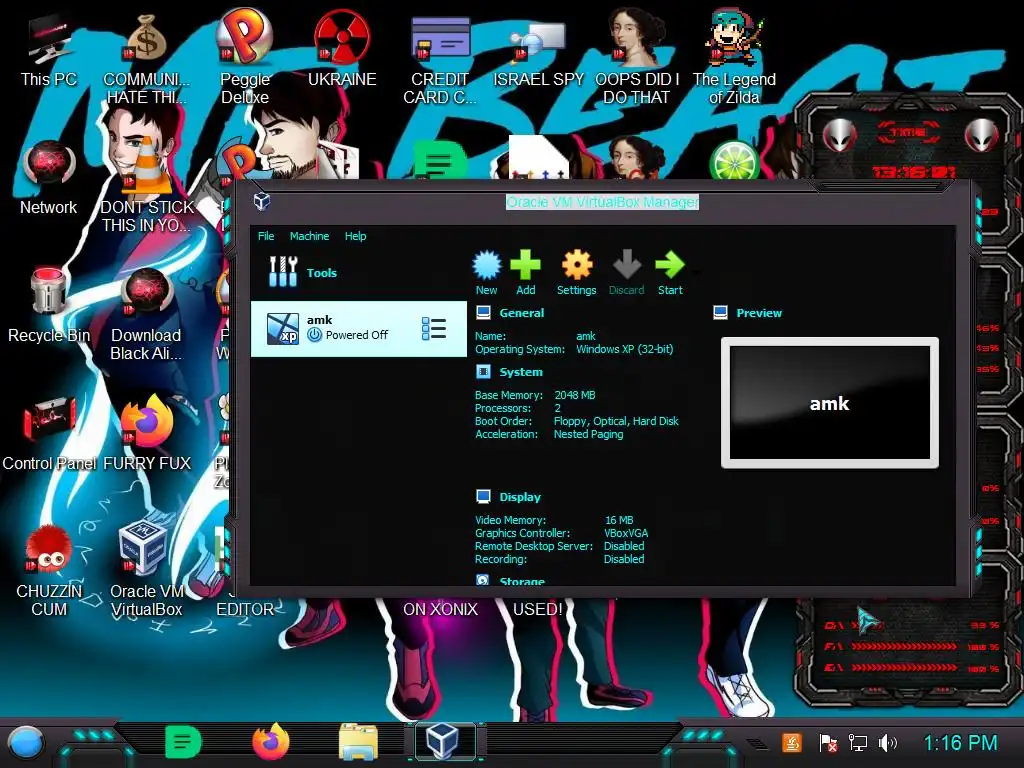
Task: Open Firefox from the taskbar
Action: tap(271, 742)
